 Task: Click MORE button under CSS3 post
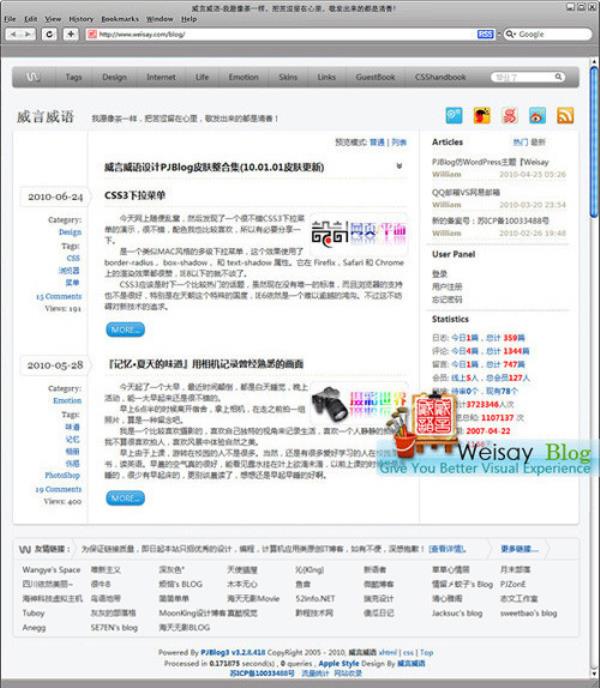pos(125,330)
